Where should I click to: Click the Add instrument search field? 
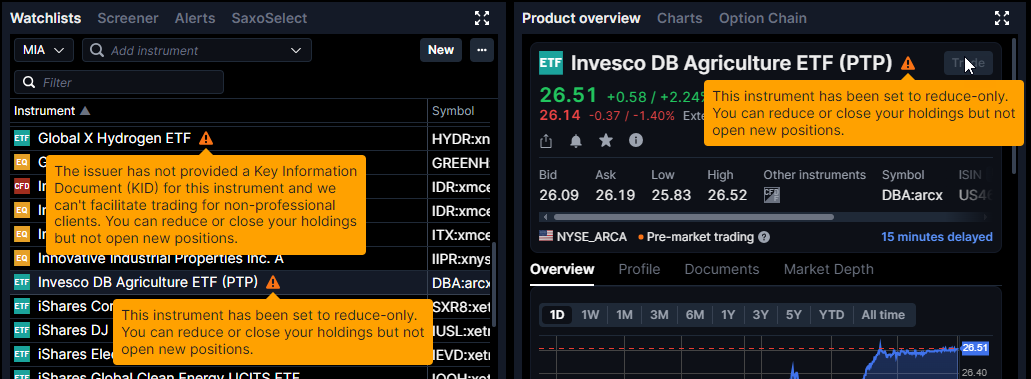click(x=197, y=50)
